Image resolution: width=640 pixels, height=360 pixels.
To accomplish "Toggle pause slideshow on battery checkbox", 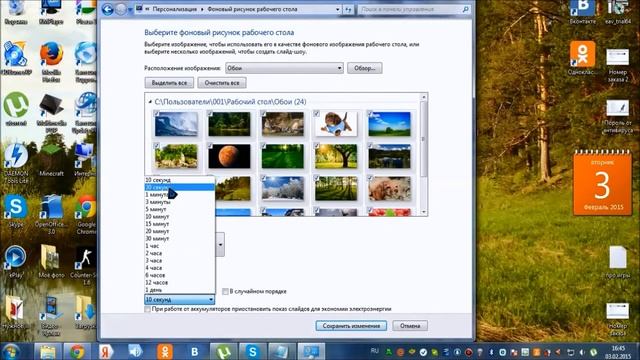I will tap(148, 309).
